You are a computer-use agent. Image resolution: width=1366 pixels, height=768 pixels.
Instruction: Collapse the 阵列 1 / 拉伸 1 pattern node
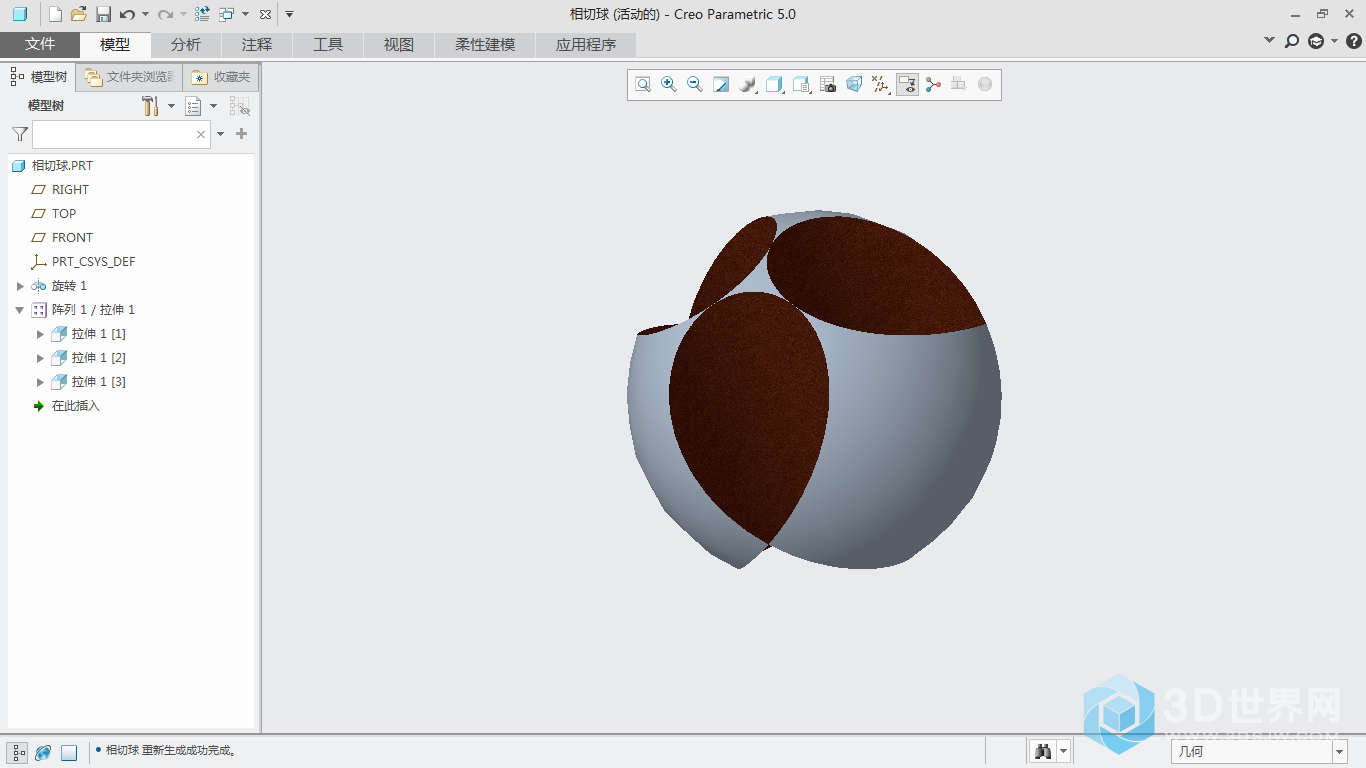point(20,310)
